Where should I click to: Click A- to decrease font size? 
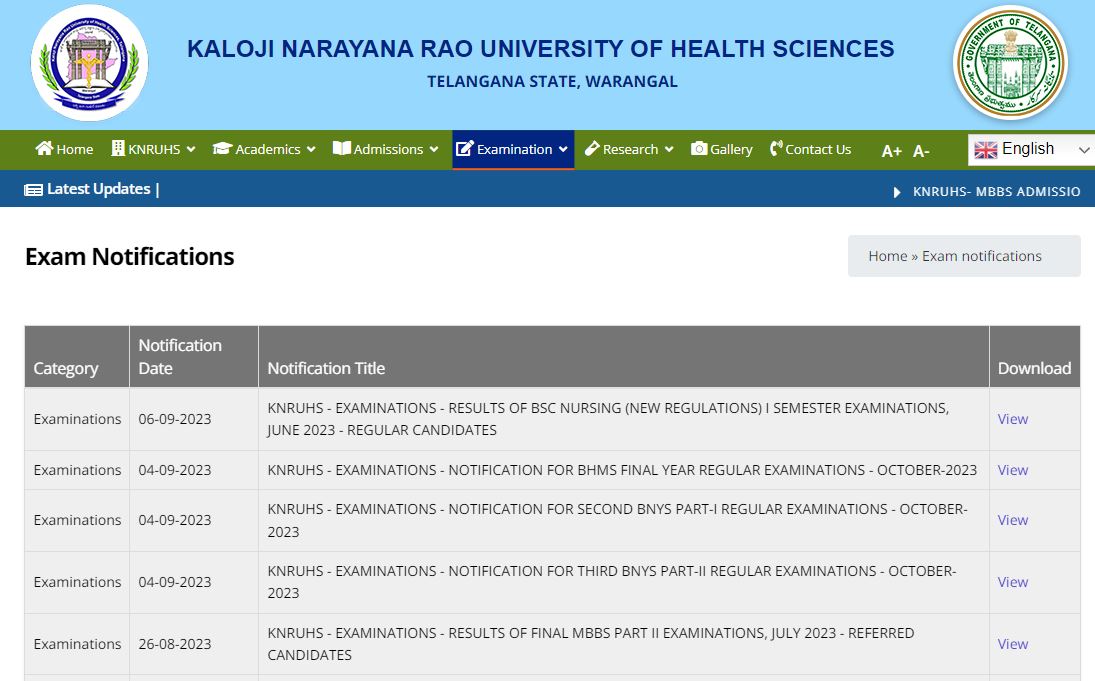(920, 150)
